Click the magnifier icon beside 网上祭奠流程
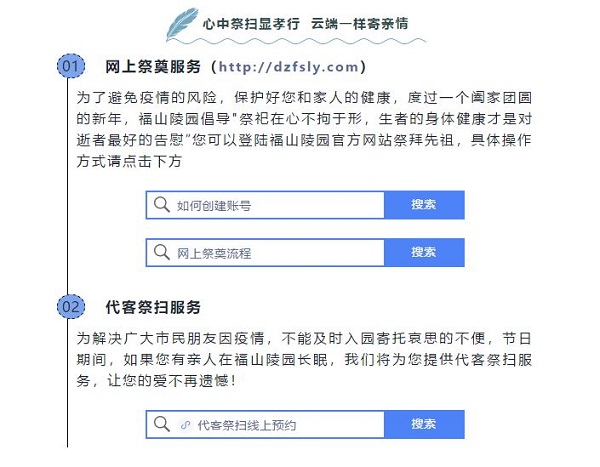The image size is (600, 467). tap(161, 252)
